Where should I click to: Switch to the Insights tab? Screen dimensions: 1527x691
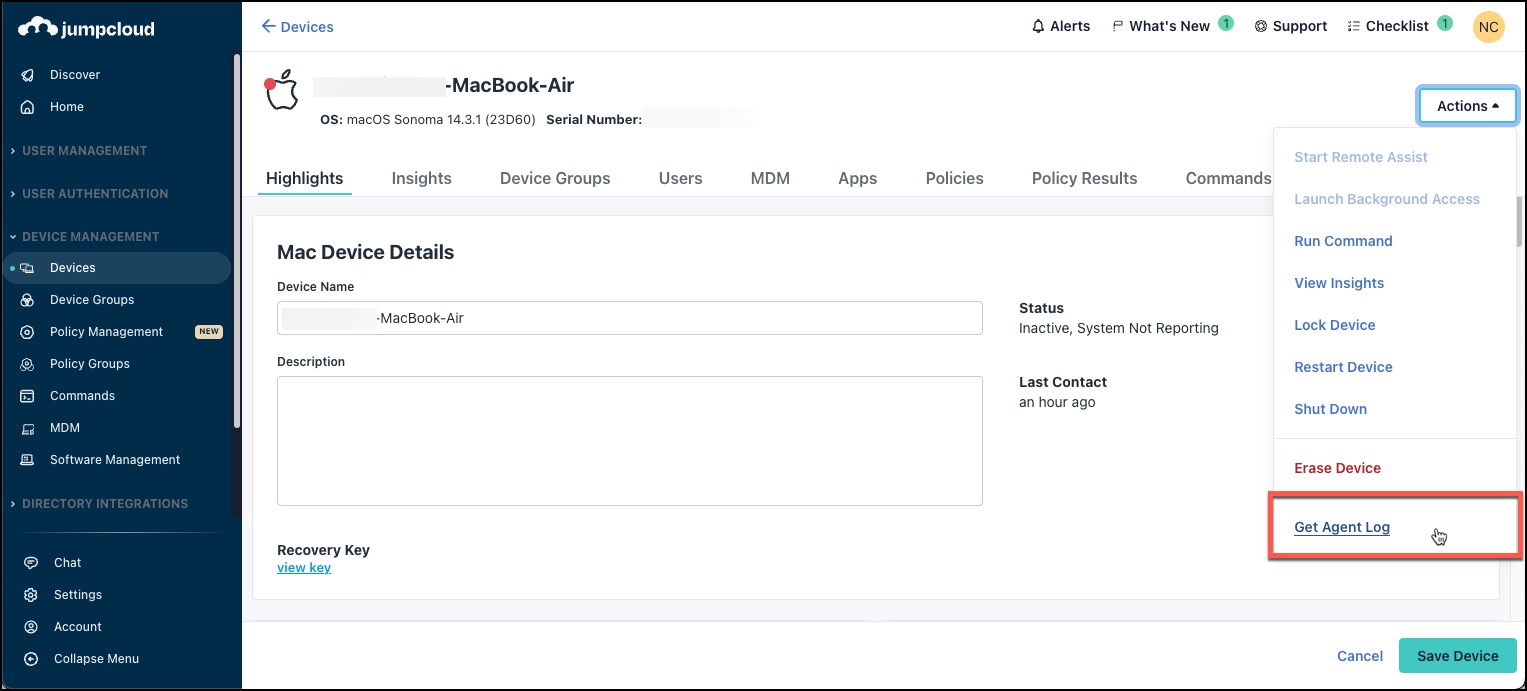(x=421, y=179)
